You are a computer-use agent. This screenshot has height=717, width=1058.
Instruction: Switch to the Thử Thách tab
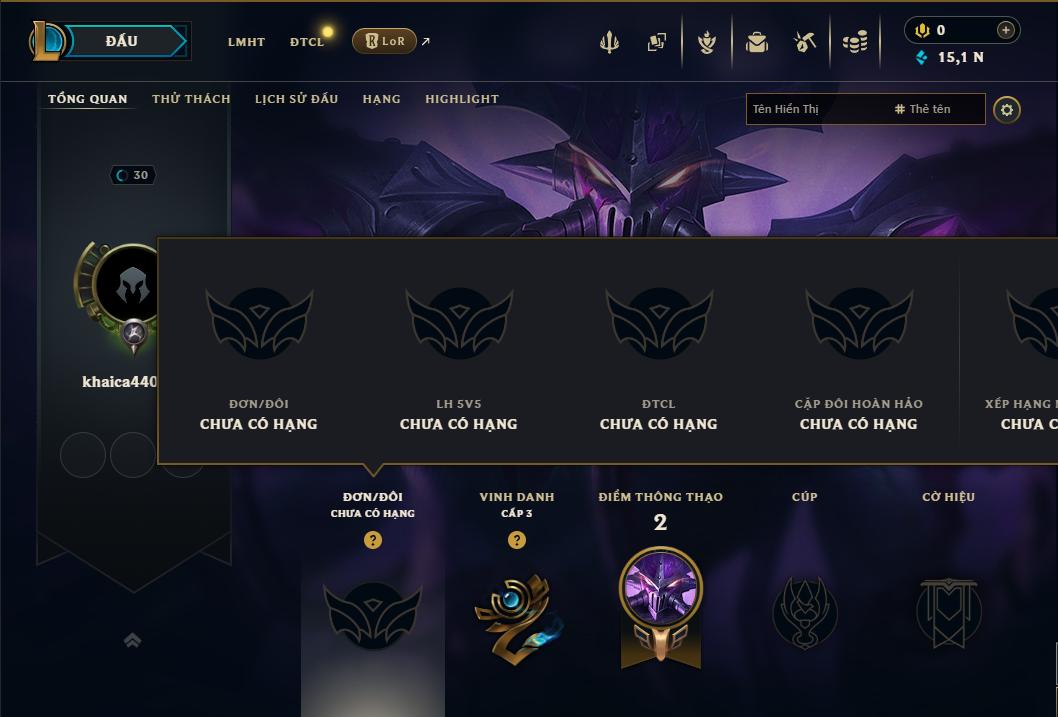click(x=191, y=99)
